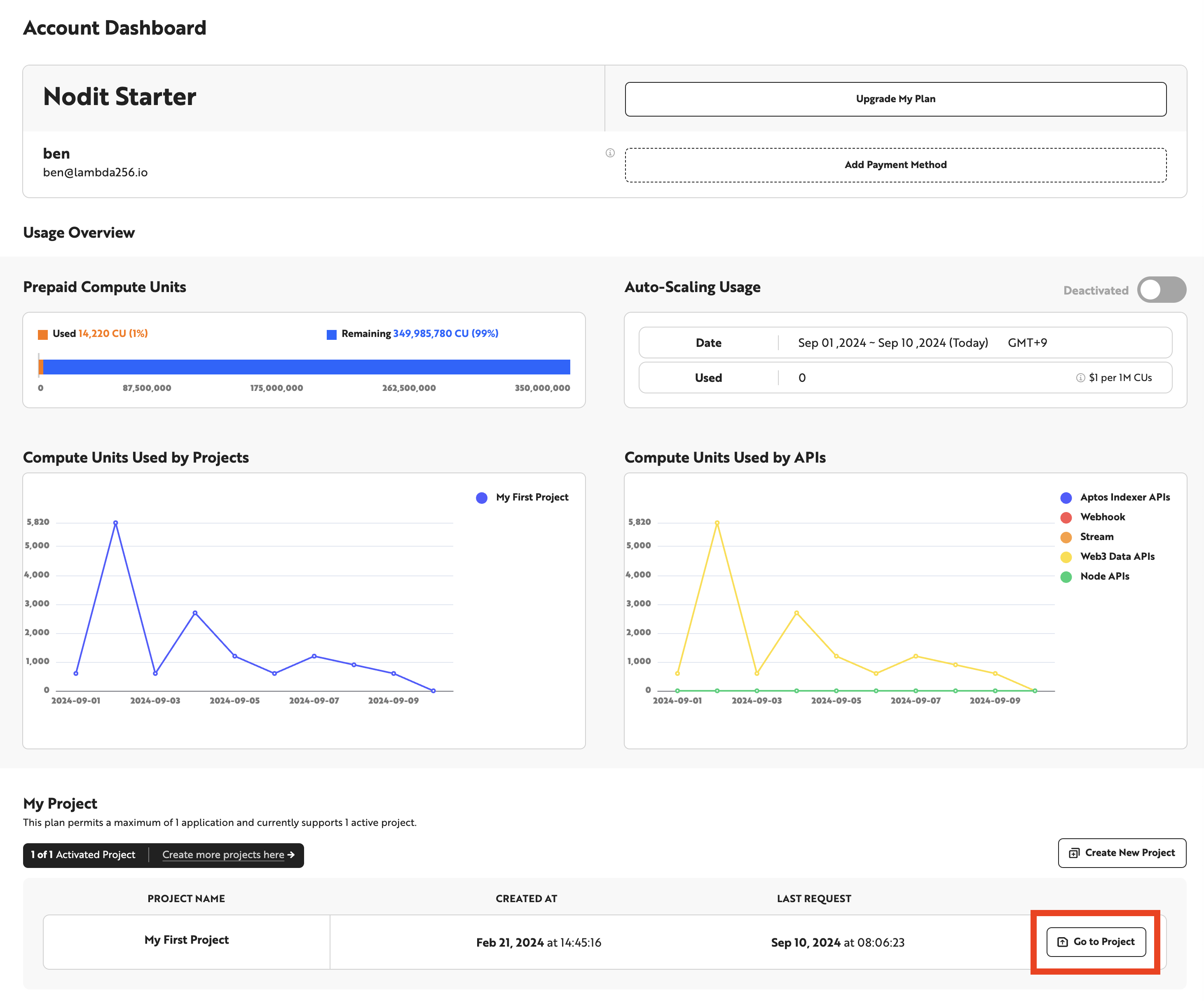Image resolution: width=1204 pixels, height=1001 pixels.
Task: Click the Go to Project icon button
Action: (x=1096, y=940)
